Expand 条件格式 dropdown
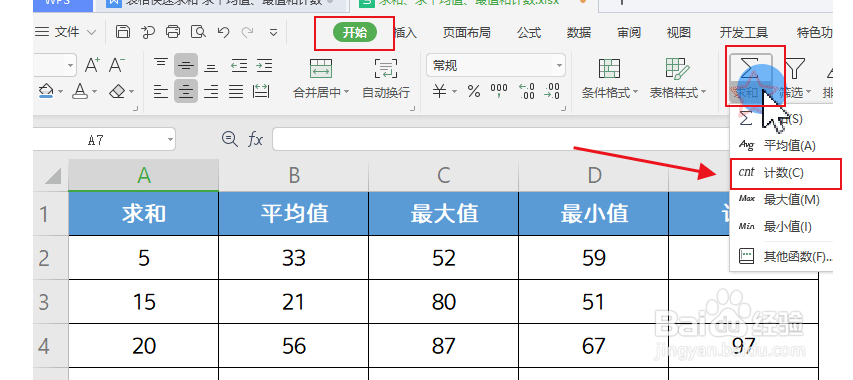This screenshot has height=380, width=853. click(635, 93)
